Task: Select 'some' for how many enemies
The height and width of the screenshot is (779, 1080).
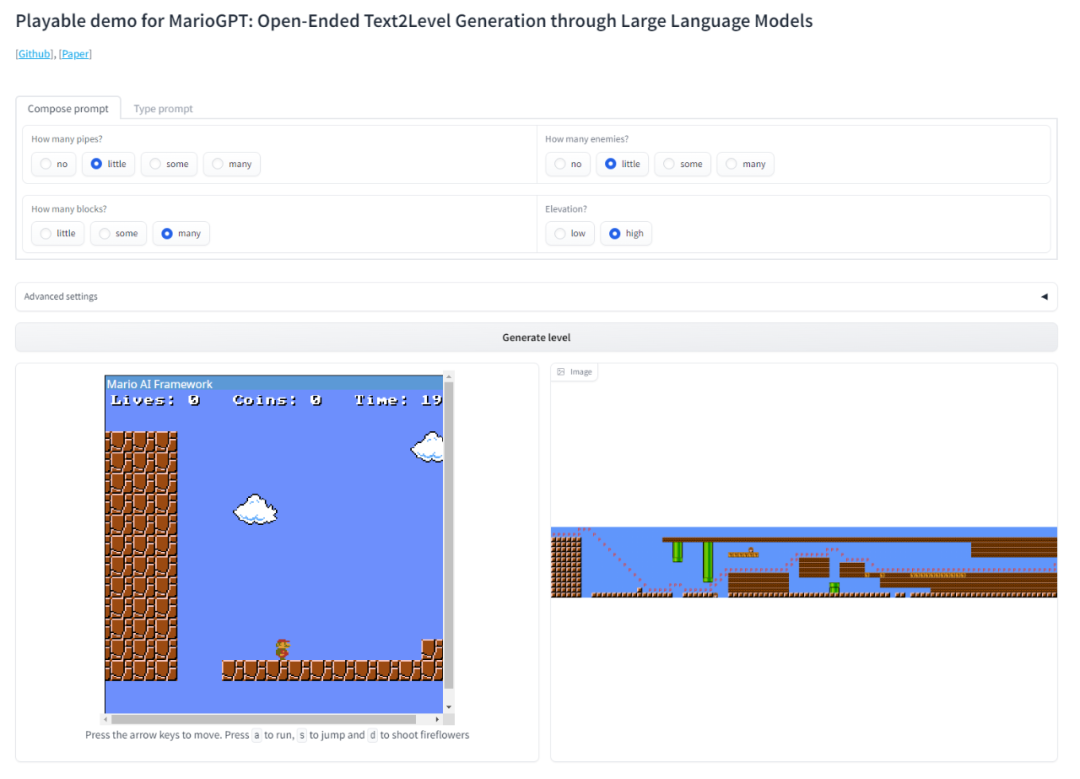Action: pyautogui.click(x=683, y=164)
